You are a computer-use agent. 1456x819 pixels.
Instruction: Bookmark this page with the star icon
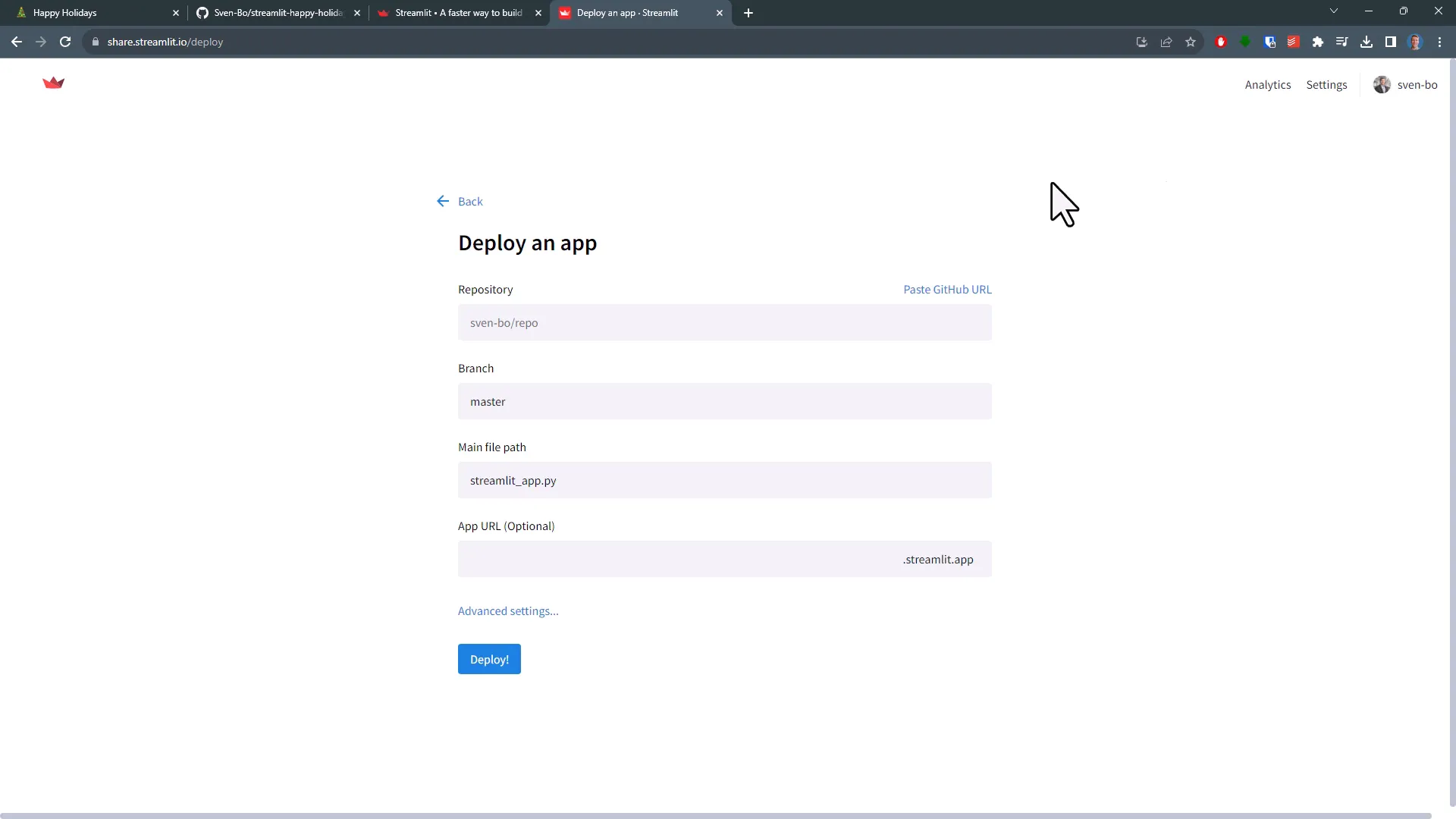[x=1190, y=42]
